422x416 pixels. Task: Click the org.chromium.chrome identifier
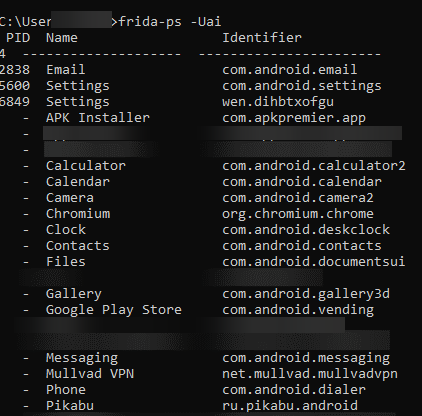click(298, 214)
